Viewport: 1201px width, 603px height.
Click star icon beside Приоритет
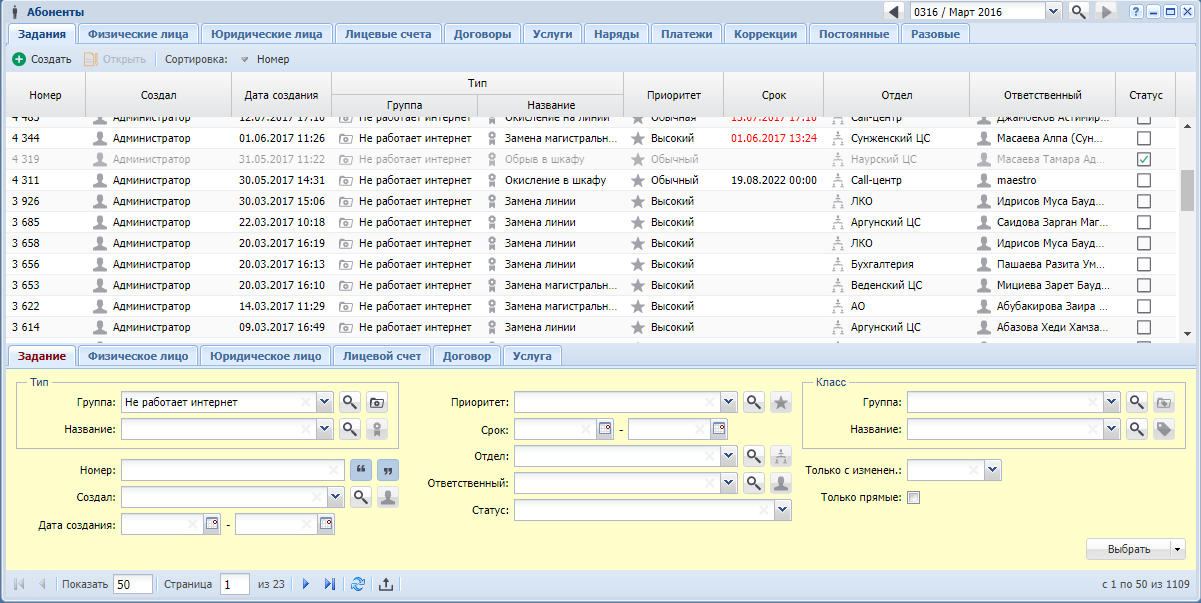click(780, 402)
